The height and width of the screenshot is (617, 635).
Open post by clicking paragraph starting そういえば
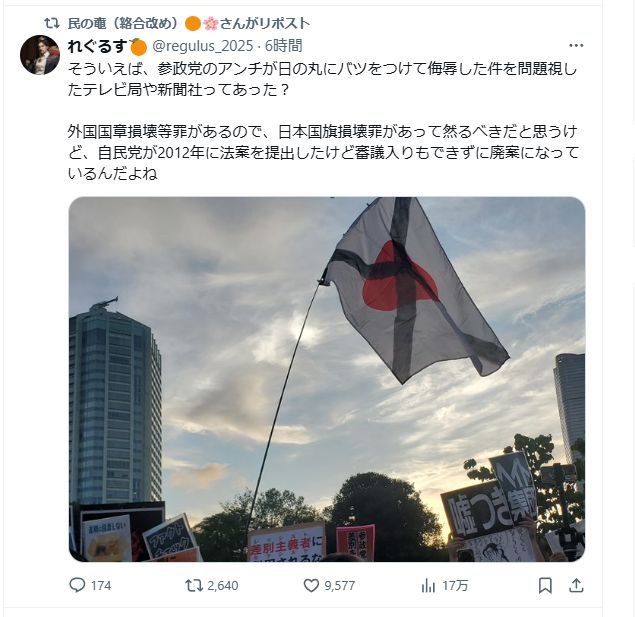point(322,79)
